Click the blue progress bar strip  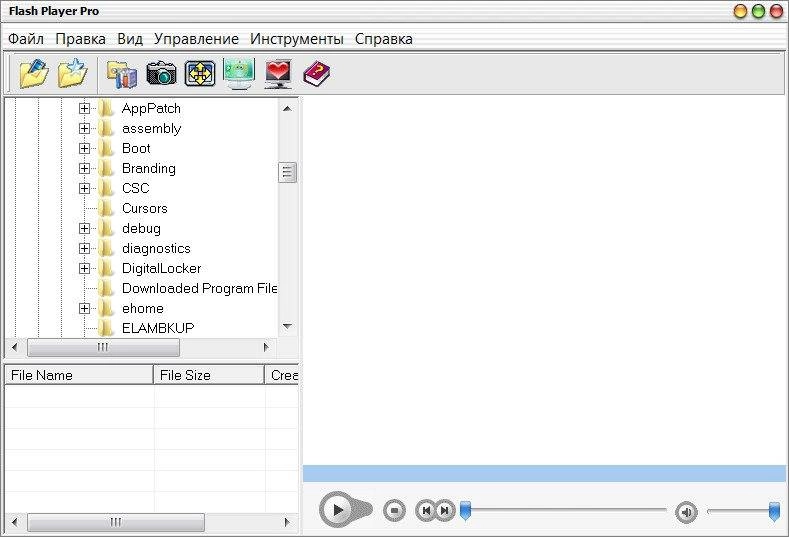point(544,474)
